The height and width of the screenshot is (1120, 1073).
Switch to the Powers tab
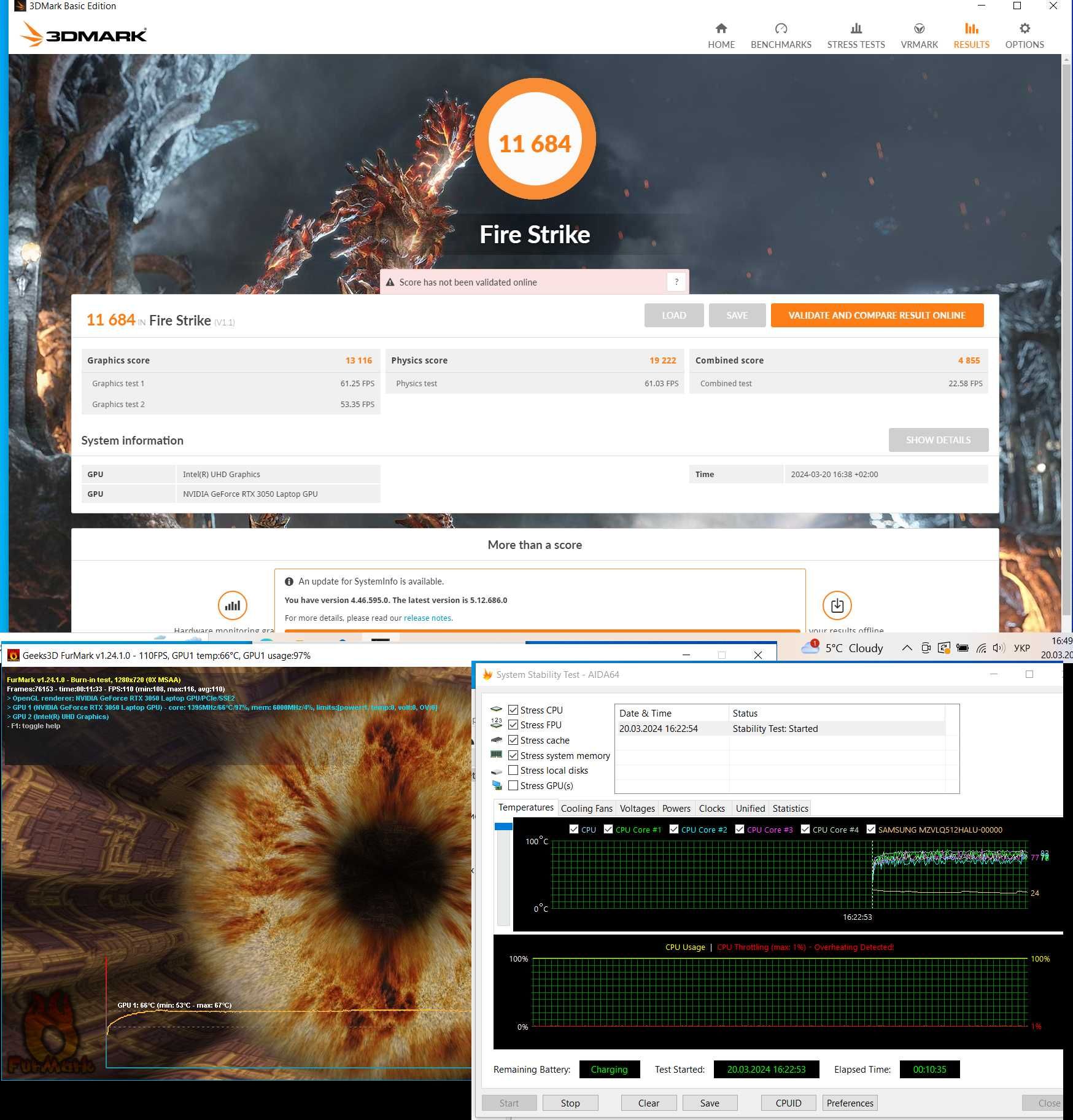pos(676,809)
